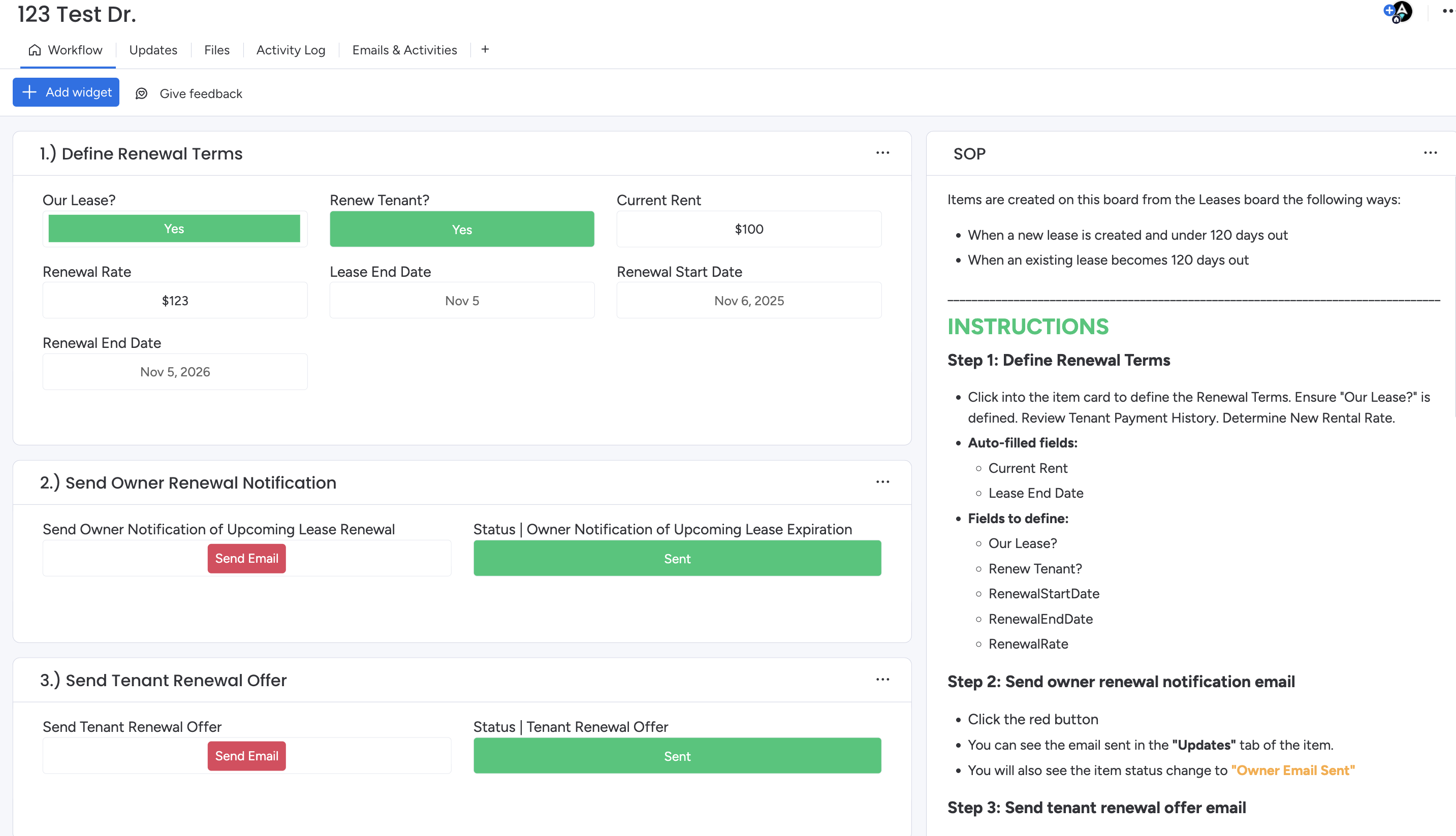Click the Give feedback chat icon
Image resolution: width=1456 pixels, height=836 pixels.
[141, 93]
